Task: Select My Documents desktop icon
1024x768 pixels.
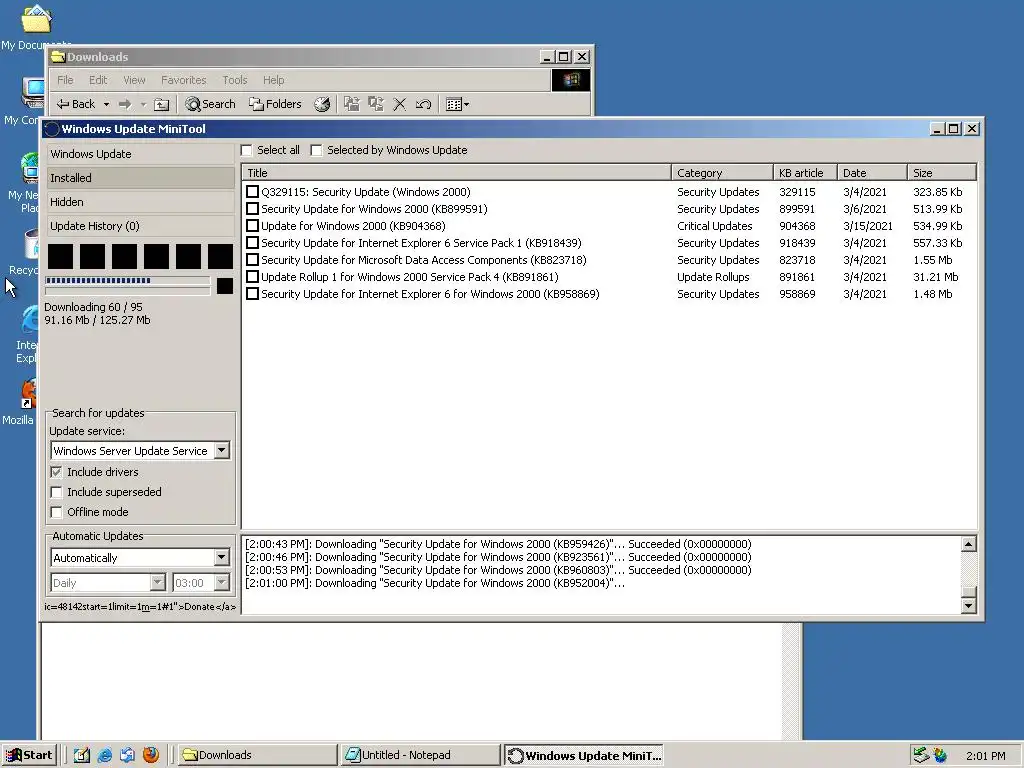Action: pos(36,26)
